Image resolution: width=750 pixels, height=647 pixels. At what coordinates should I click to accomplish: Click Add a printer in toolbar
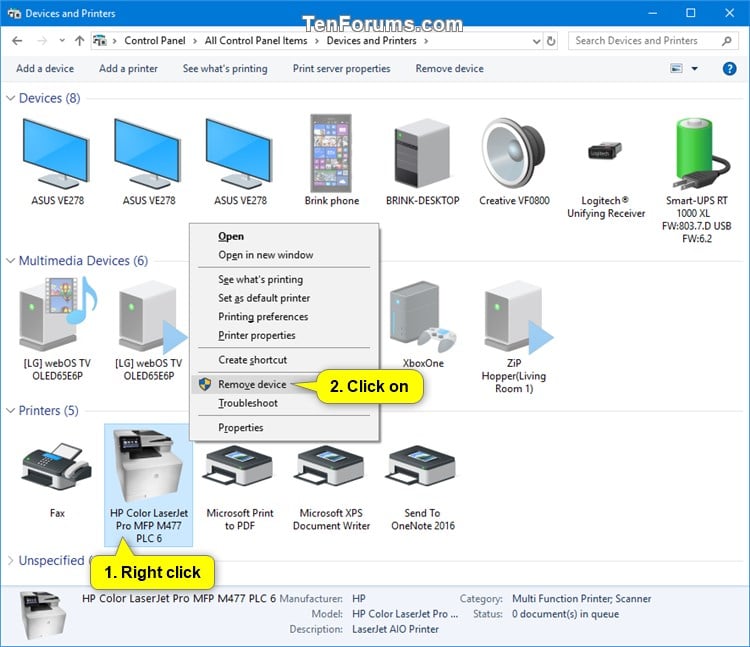[128, 69]
